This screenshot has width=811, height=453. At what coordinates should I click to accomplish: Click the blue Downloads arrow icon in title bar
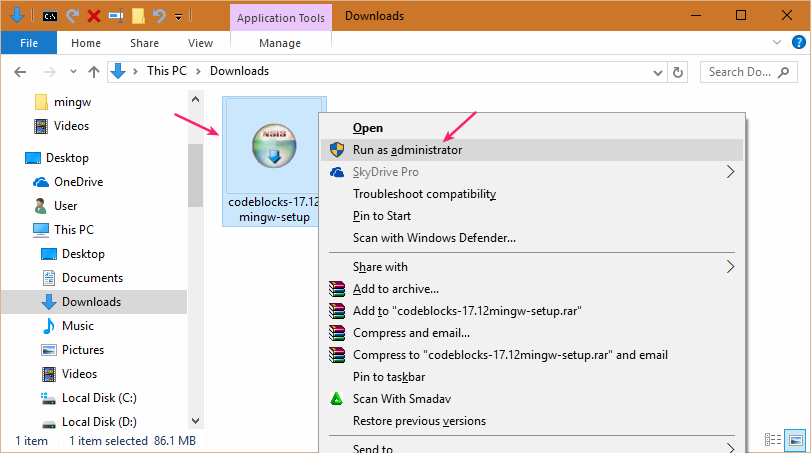pyautogui.click(x=17, y=15)
